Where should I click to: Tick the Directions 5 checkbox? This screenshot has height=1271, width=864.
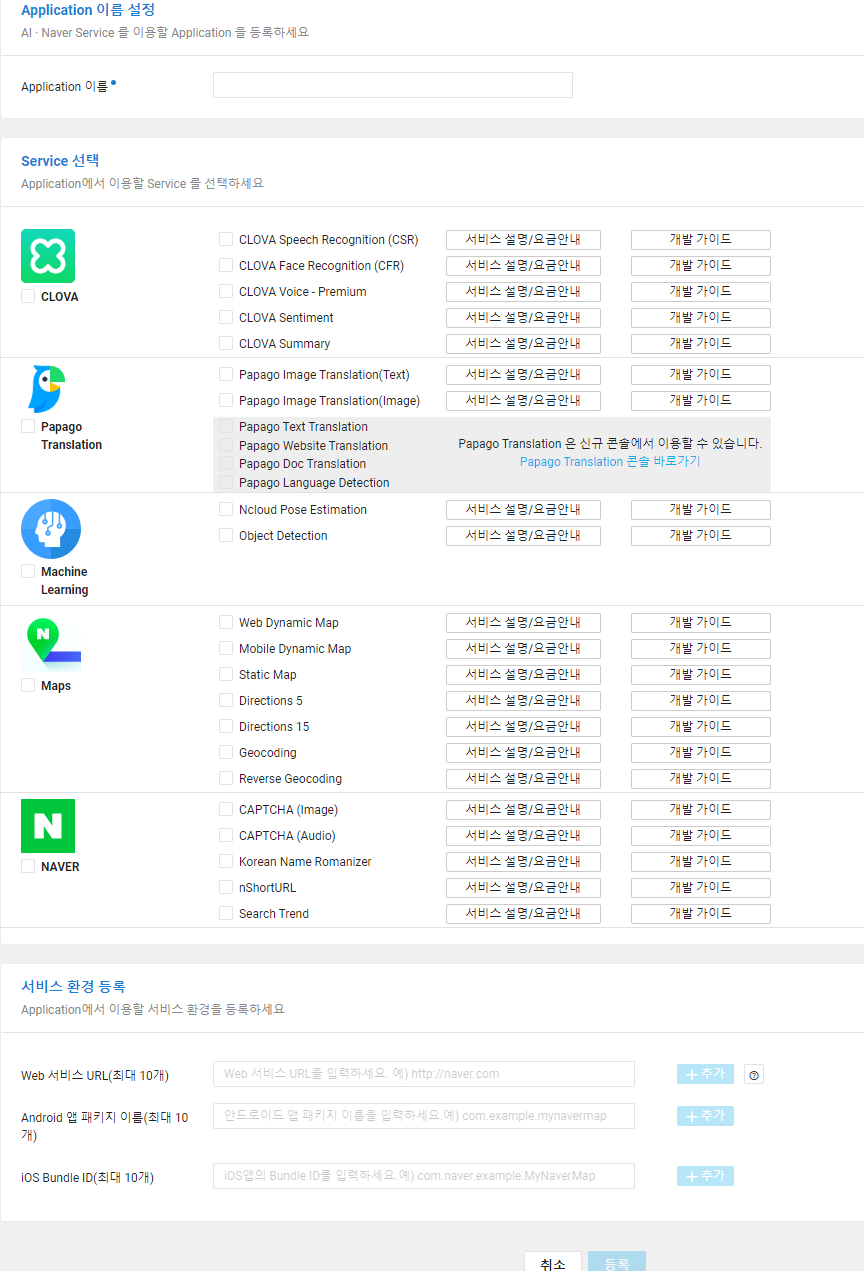click(226, 701)
